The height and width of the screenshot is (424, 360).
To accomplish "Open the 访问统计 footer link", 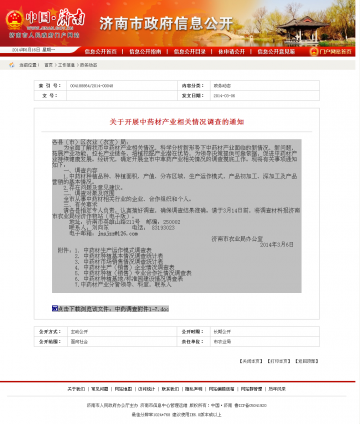I will click(147, 389).
